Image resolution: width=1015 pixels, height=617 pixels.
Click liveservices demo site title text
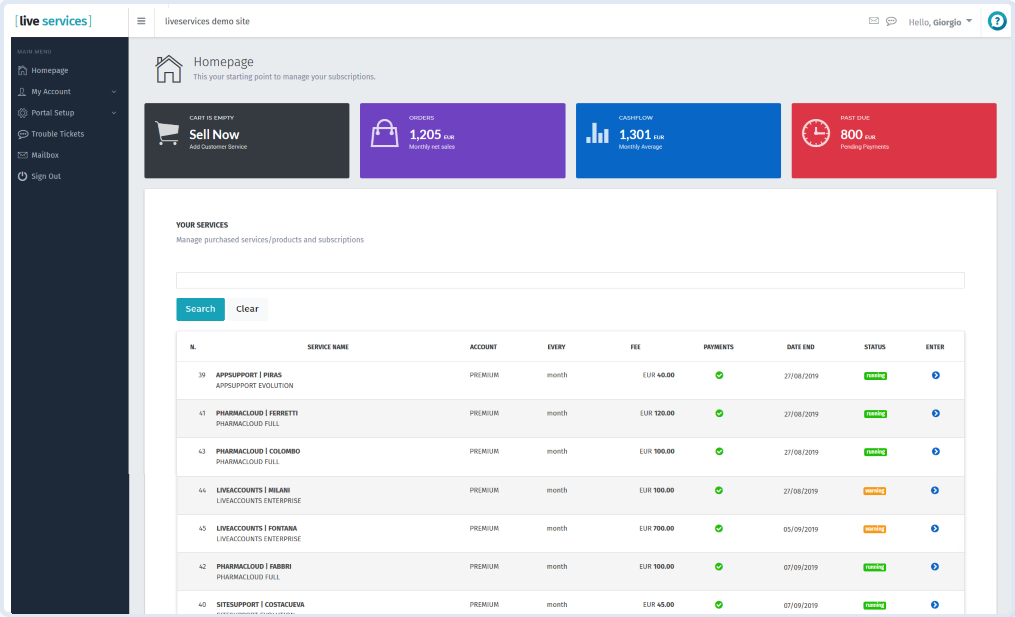pos(207,21)
